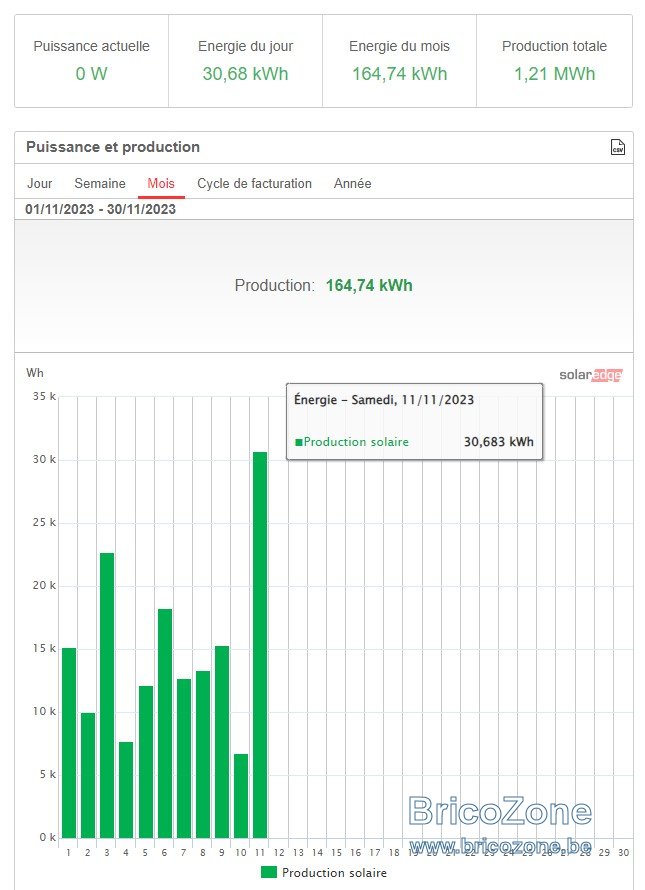Select the bar for day 11

260,645
